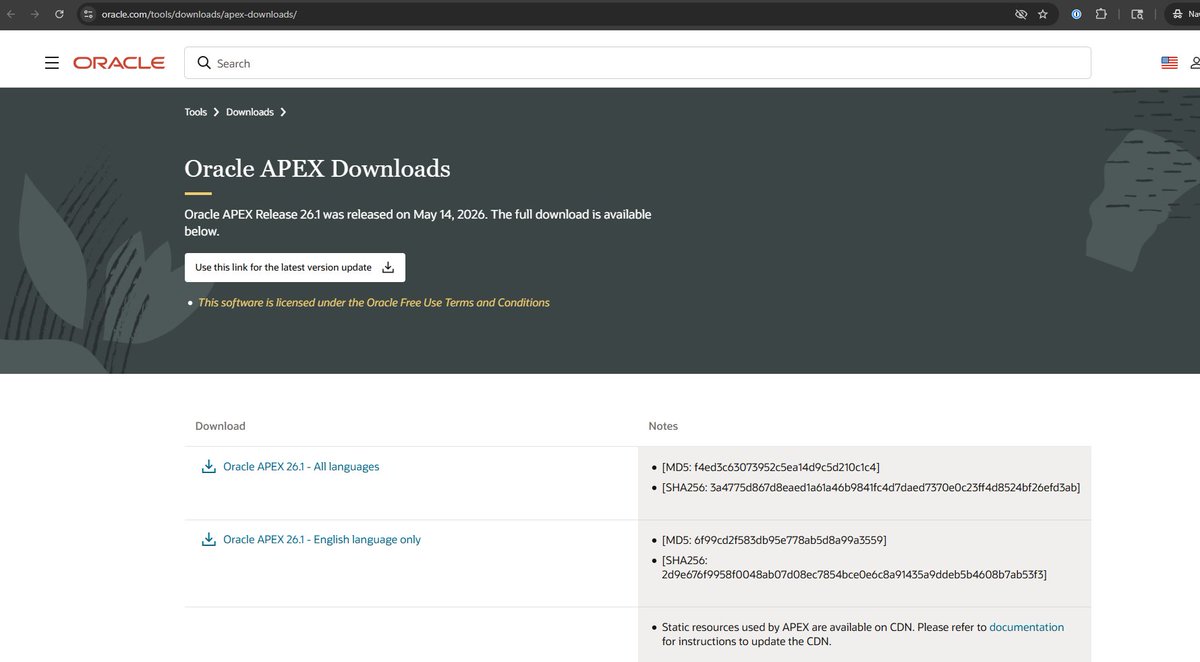The width and height of the screenshot is (1200, 662).
Task: Click download arrow icon in latest version button
Action: pyautogui.click(x=388, y=268)
